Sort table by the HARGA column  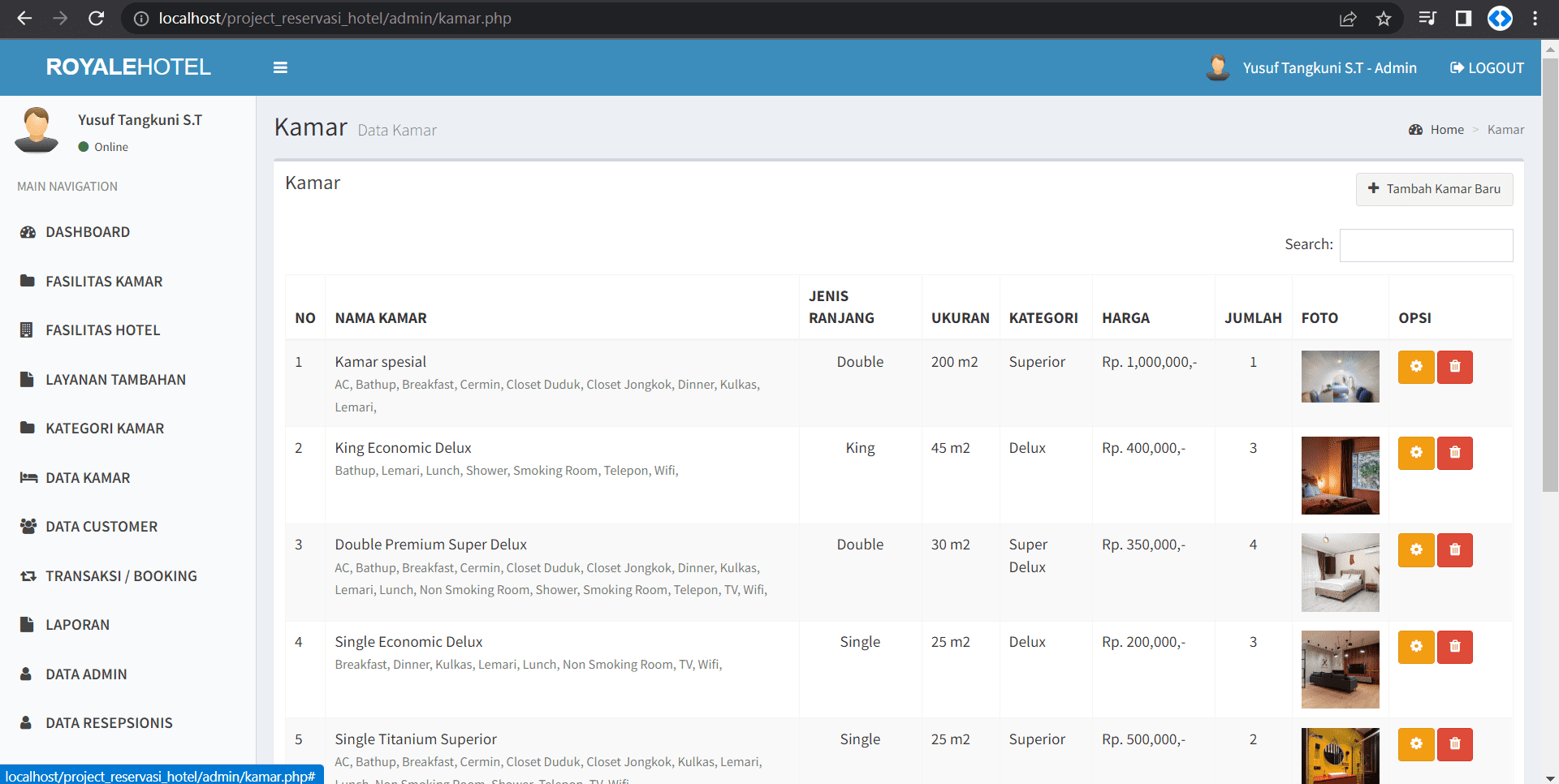(1125, 318)
